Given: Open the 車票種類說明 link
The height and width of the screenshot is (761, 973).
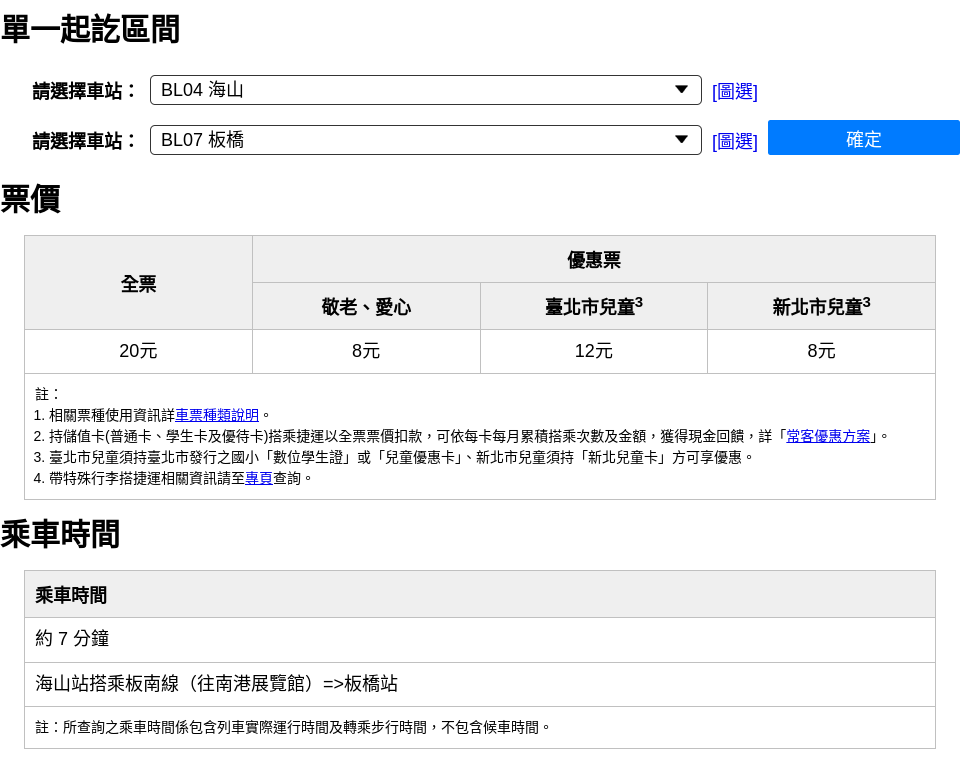Looking at the screenshot, I should click(x=217, y=415).
